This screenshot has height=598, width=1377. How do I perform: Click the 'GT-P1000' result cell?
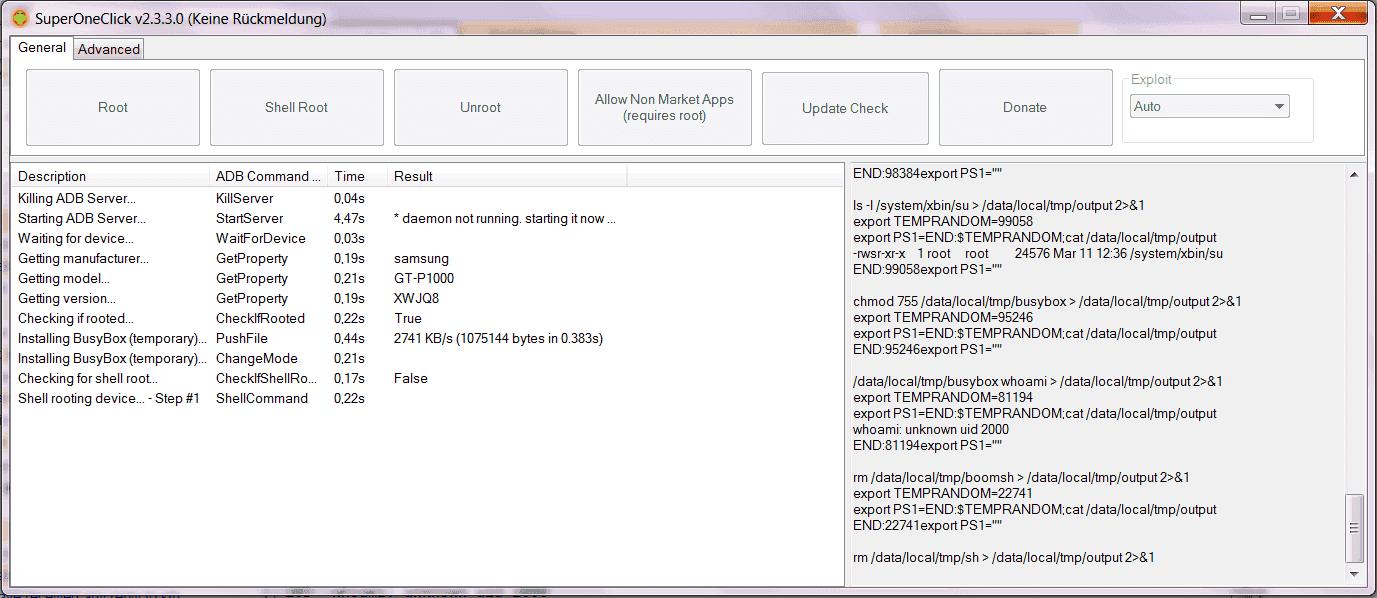tap(424, 278)
